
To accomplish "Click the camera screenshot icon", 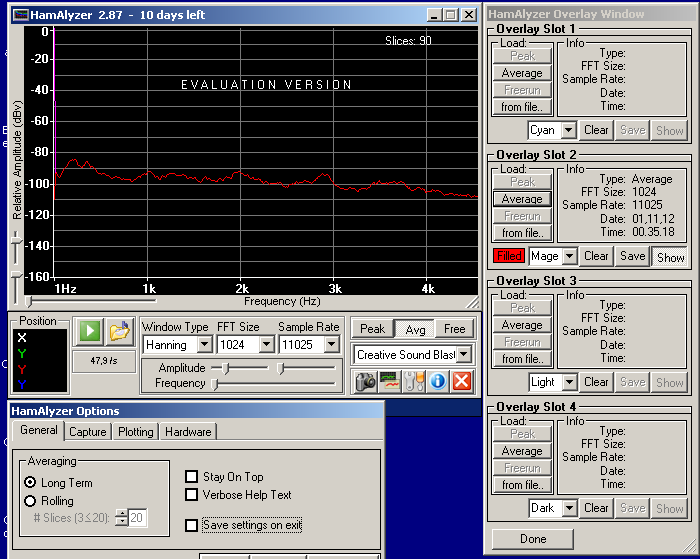I will [x=365, y=381].
